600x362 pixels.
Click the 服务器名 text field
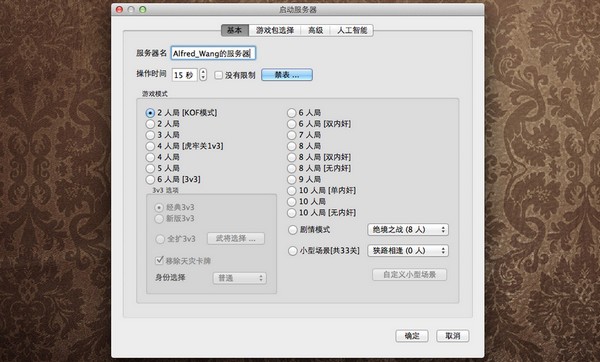[x=213, y=53]
